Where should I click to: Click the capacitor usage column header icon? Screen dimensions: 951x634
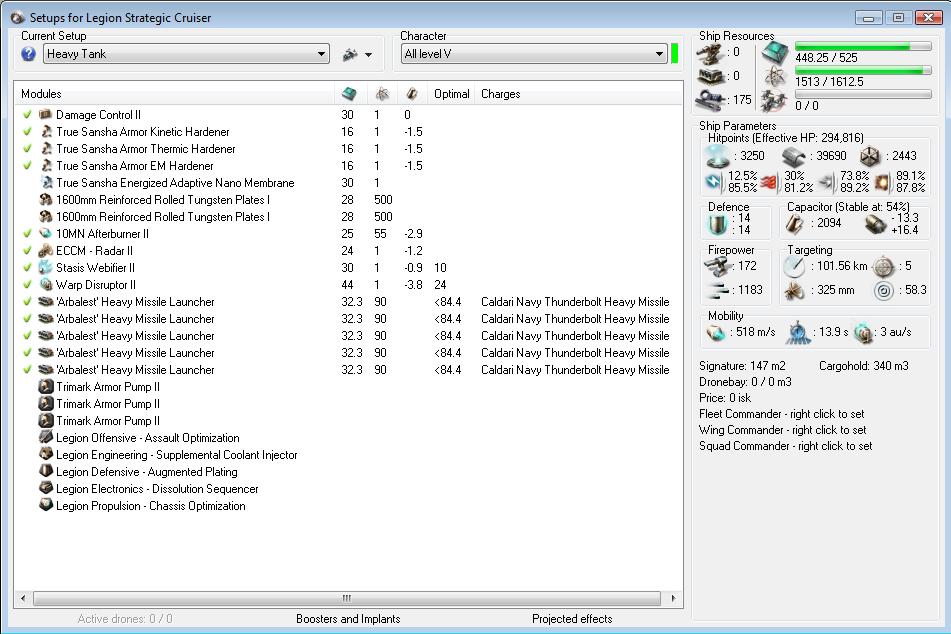point(412,94)
